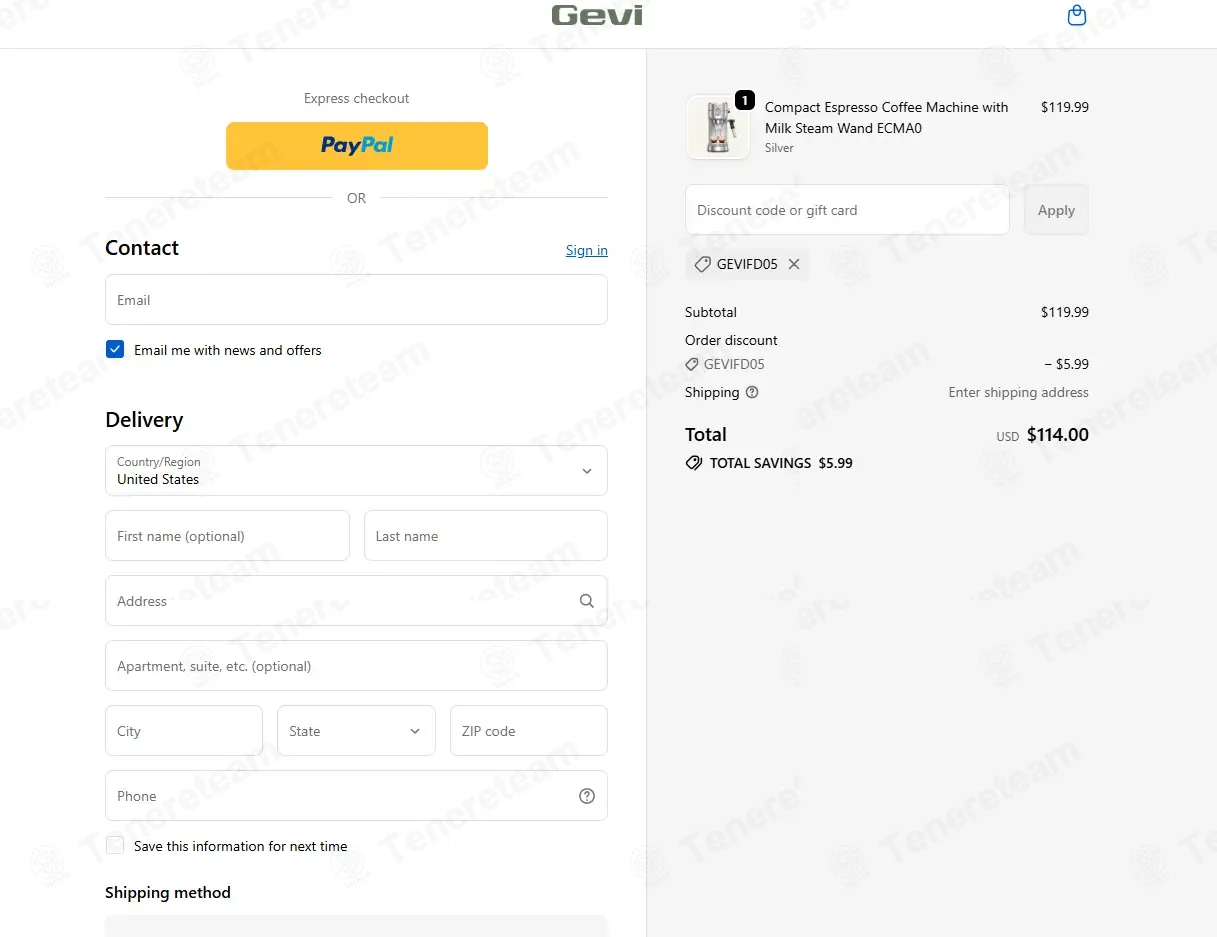Click the Total Savings tag icon

[694, 463]
